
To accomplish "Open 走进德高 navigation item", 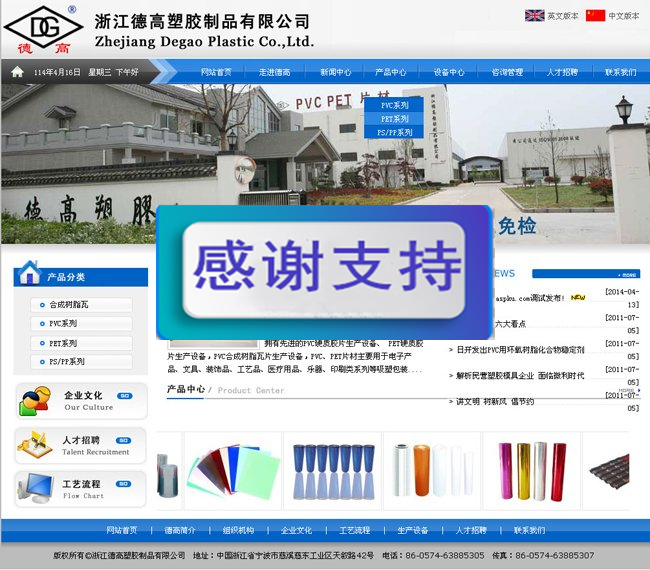I will pos(274,72).
